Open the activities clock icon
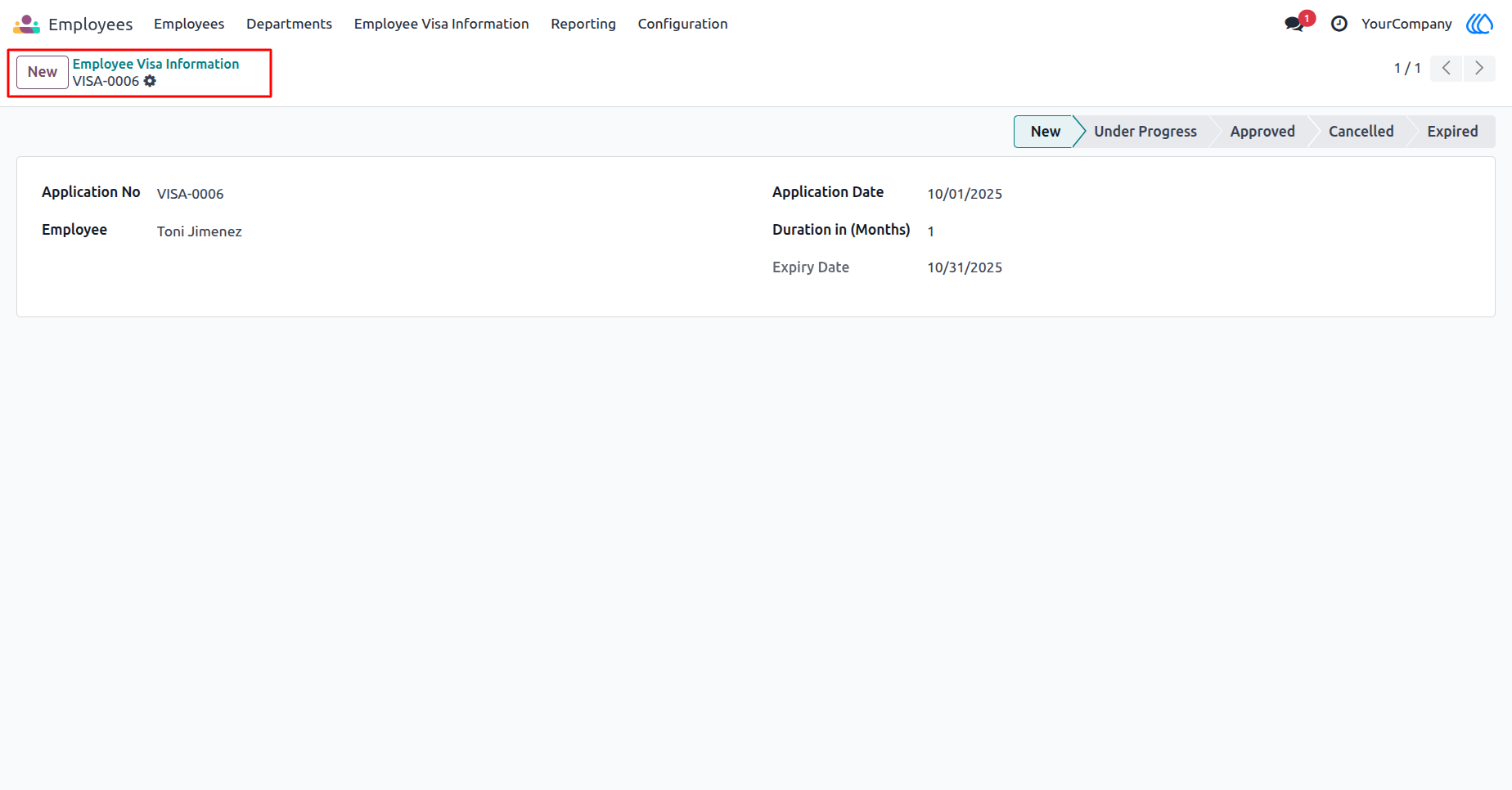This screenshot has height=790, width=1512. (1339, 24)
